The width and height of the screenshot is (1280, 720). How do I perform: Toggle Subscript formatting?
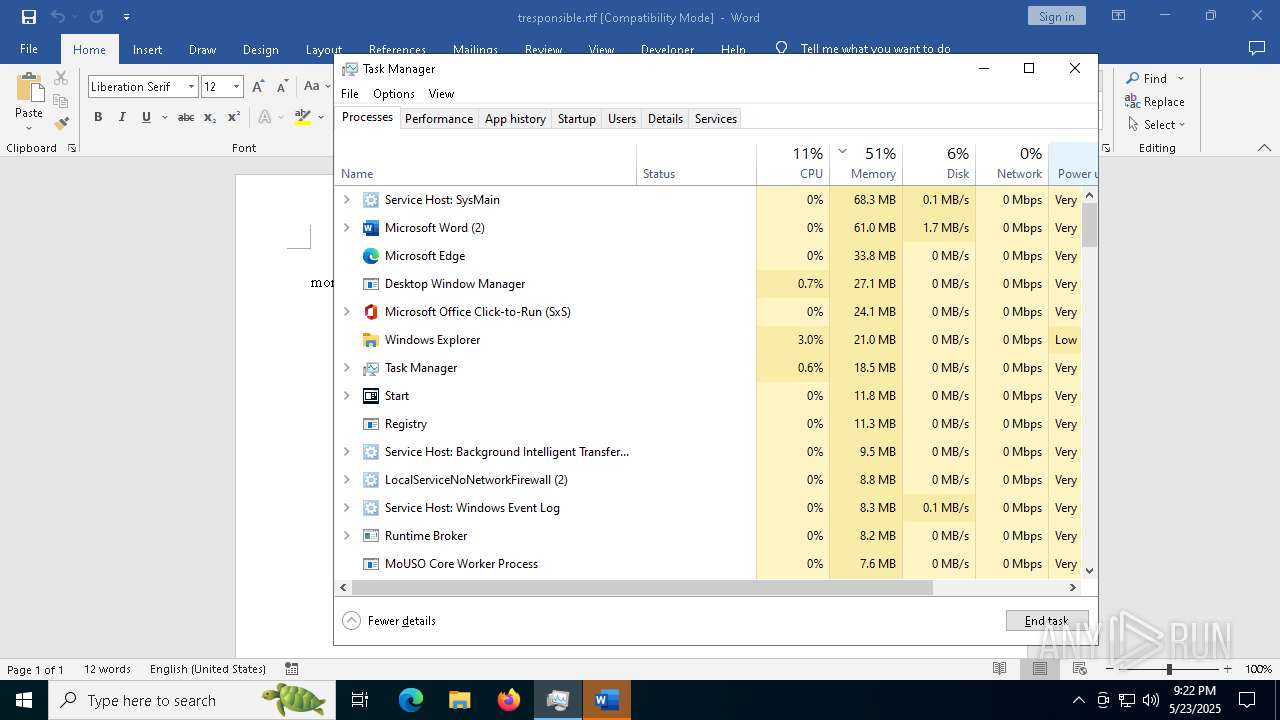tap(209, 117)
